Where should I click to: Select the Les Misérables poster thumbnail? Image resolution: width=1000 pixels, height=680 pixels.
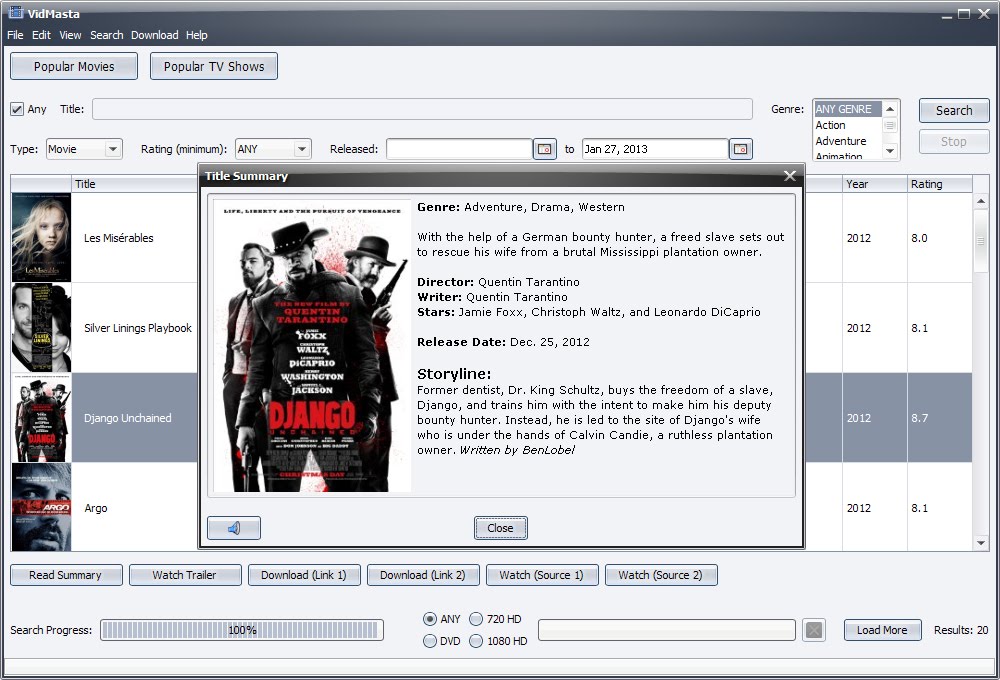point(41,237)
